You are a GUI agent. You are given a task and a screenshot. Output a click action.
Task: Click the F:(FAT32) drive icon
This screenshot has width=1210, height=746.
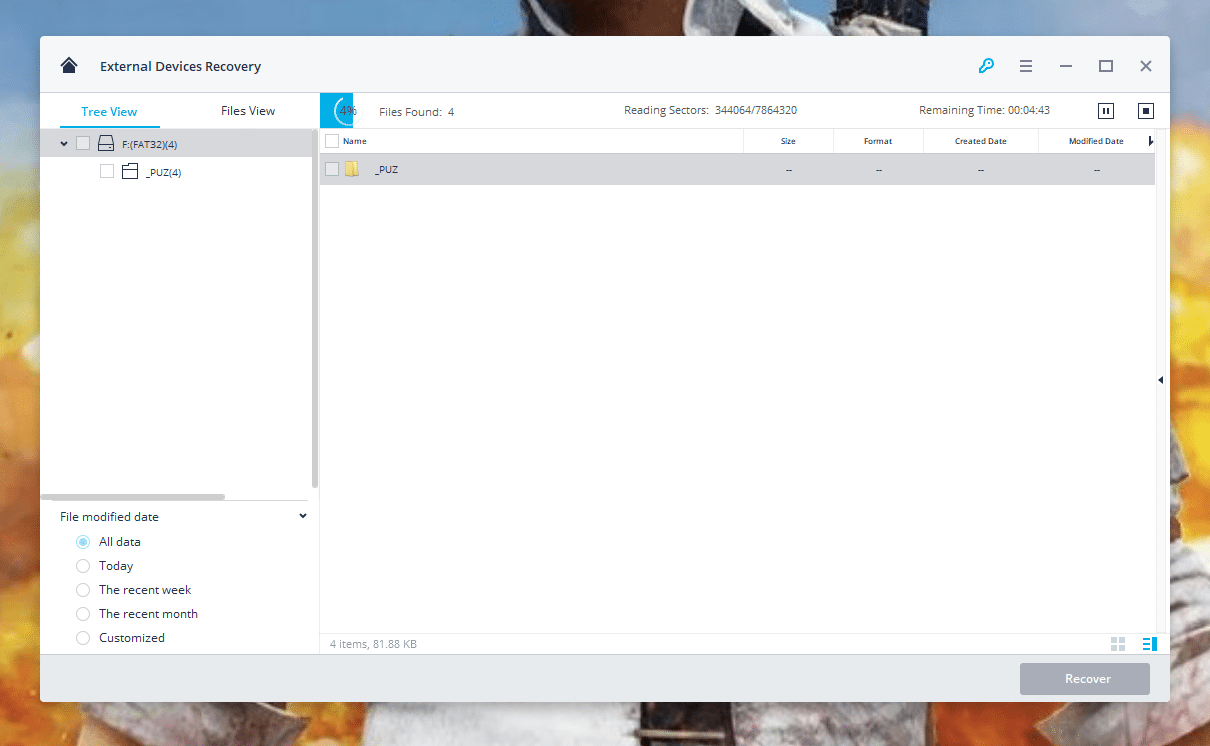pyautogui.click(x=106, y=144)
